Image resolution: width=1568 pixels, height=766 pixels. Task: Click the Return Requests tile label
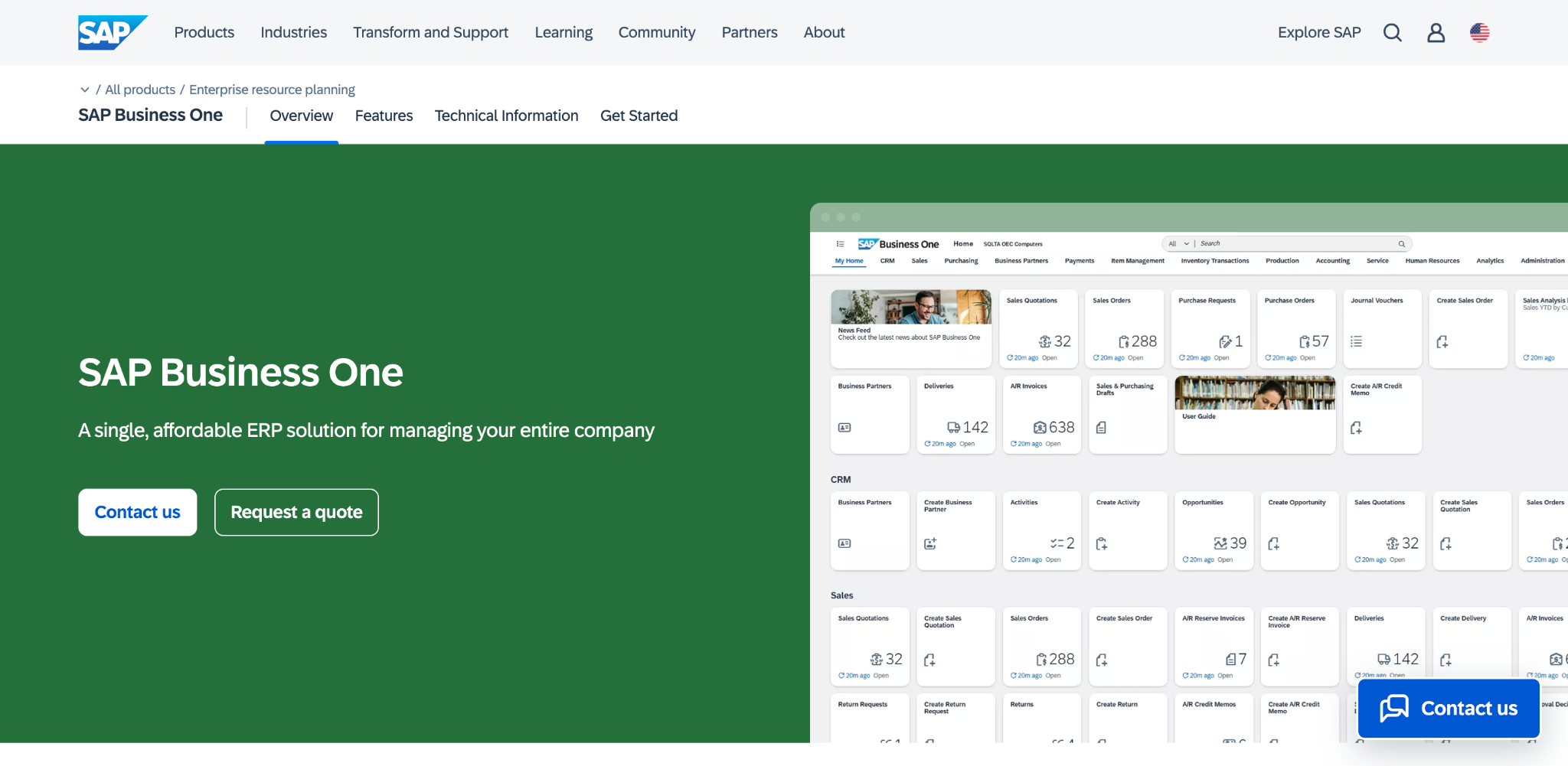pyautogui.click(x=863, y=705)
